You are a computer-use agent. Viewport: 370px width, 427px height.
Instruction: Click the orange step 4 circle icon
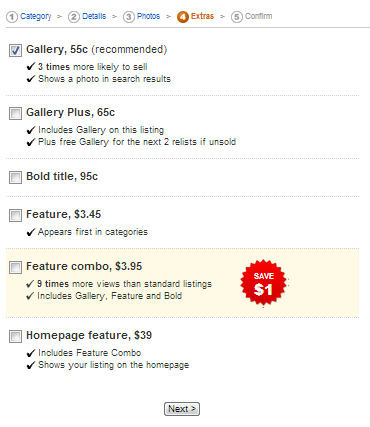183,17
